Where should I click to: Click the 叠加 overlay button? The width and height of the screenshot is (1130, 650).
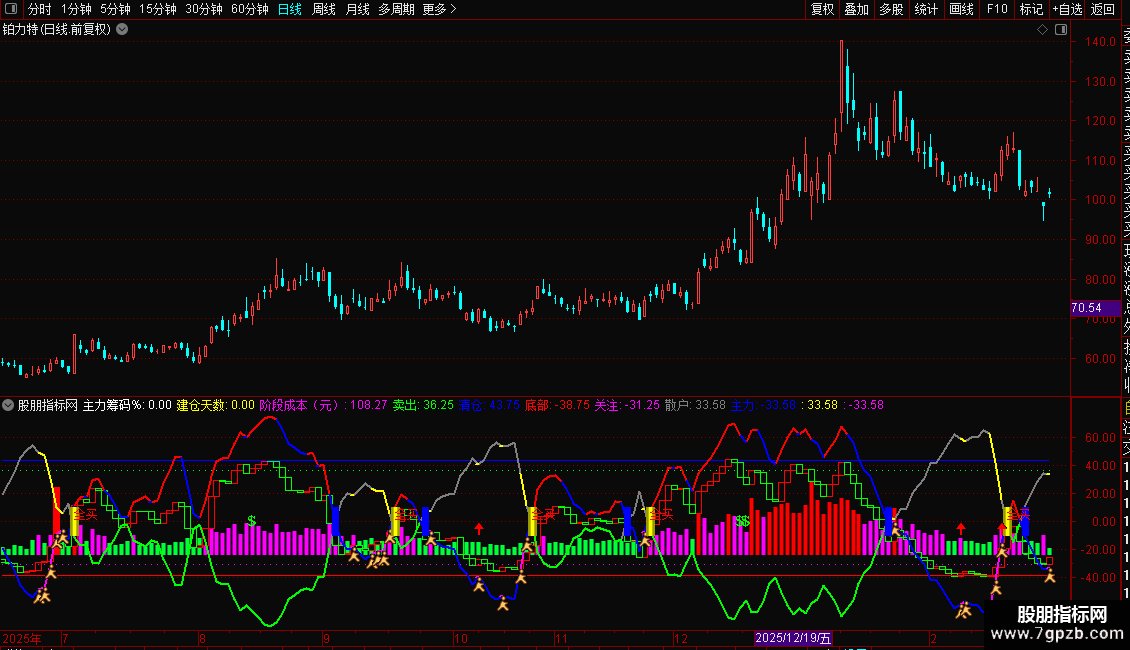point(857,9)
